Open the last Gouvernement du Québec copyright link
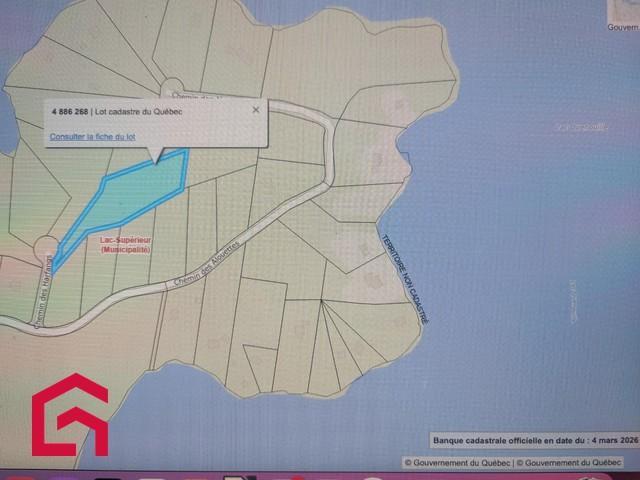640x480 pixels. (575, 462)
